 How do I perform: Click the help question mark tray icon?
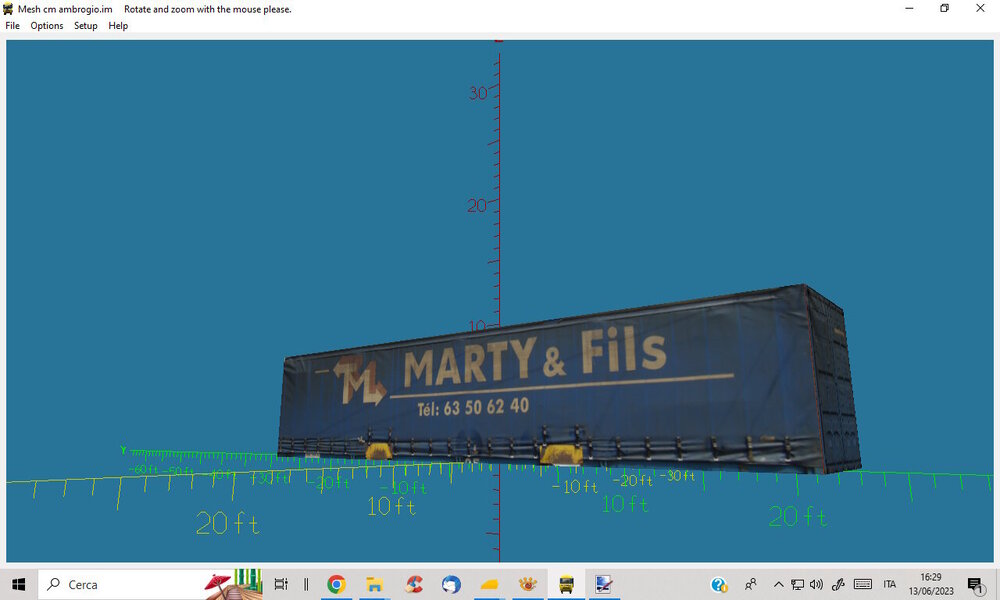[719, 584]
